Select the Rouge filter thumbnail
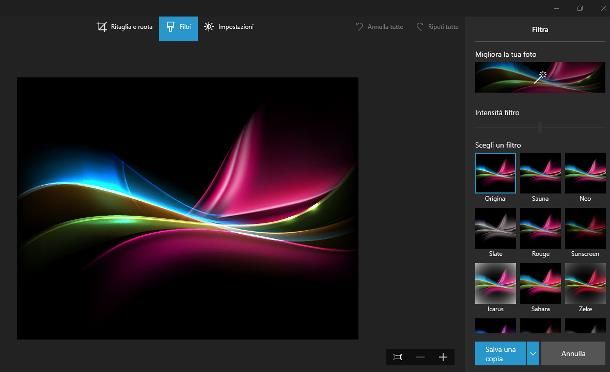The height and width of the screenshot is (372, 610). click(540, 228)
